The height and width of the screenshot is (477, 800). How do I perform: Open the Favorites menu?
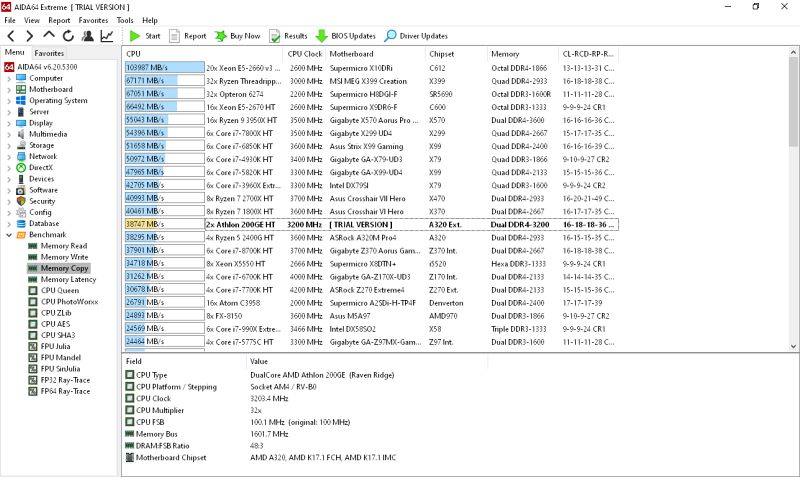pyautogui.click(x=93, y=20)
